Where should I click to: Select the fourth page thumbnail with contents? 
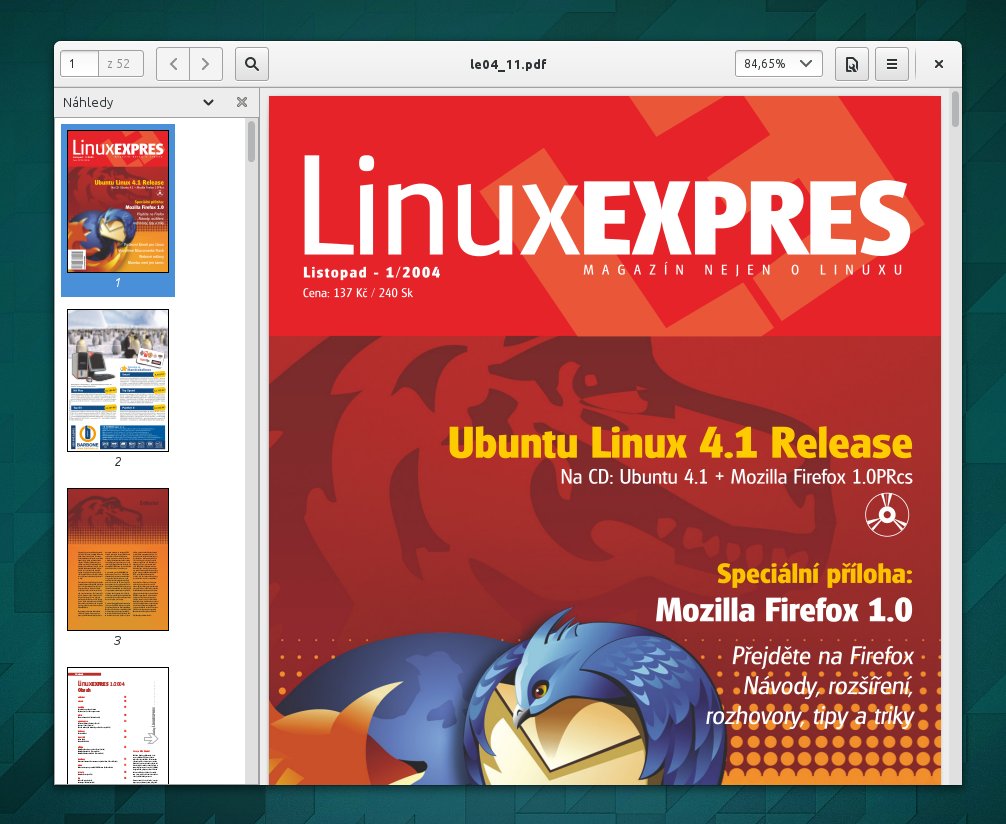coord(118,726)
